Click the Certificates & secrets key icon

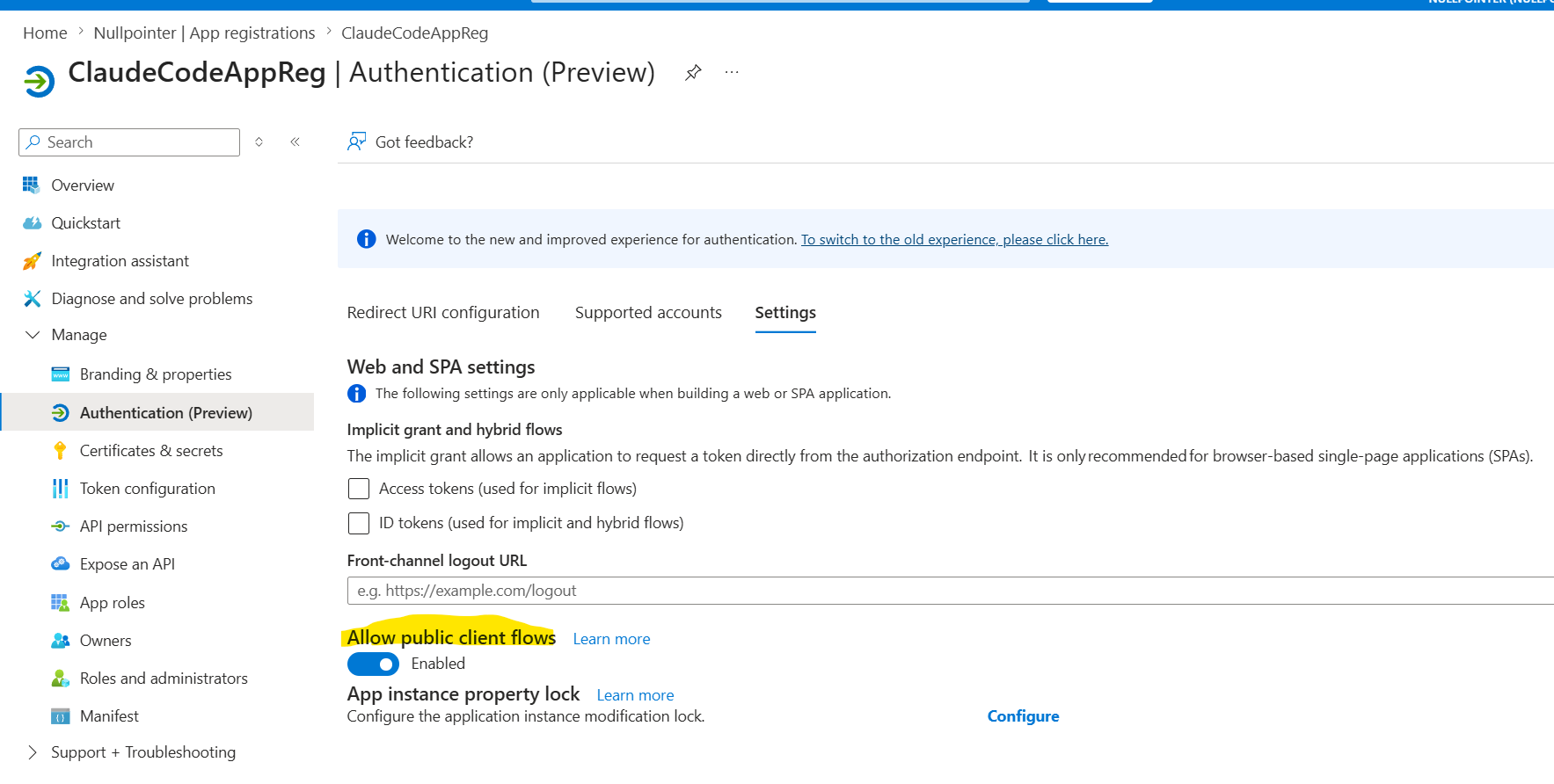60,450
